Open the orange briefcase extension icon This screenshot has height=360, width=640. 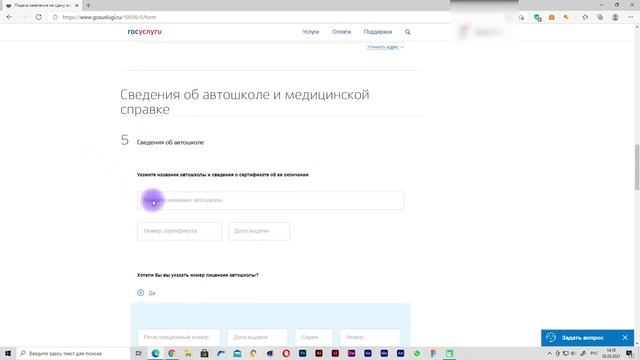(551, 18)
